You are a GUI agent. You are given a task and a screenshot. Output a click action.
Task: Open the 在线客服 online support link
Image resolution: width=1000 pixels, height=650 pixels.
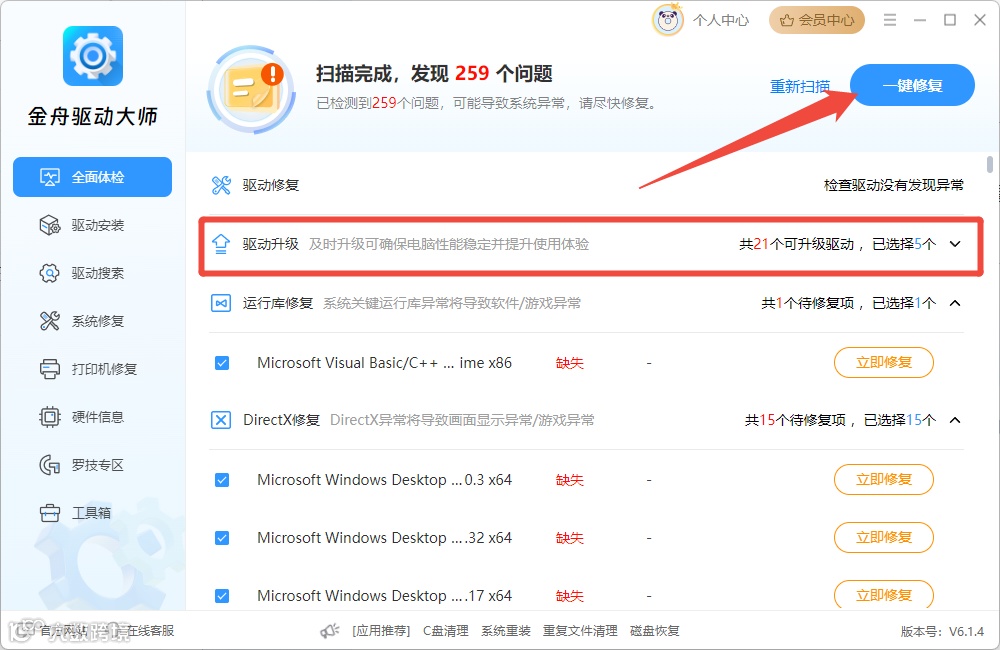[149, 631]
